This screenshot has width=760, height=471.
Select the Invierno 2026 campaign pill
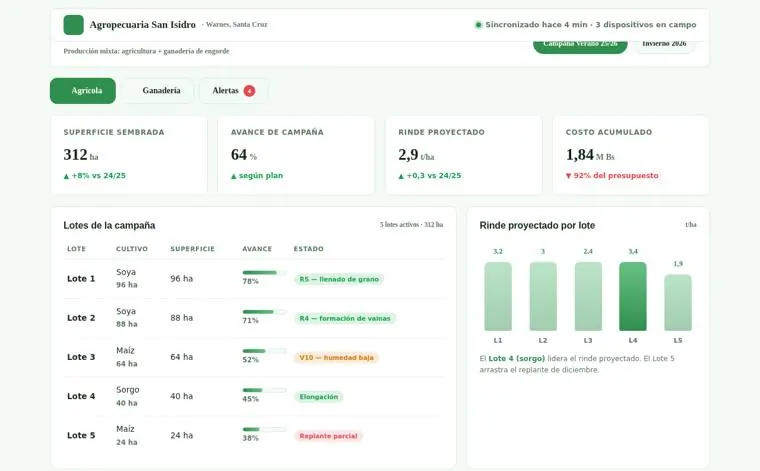[664, 45]
